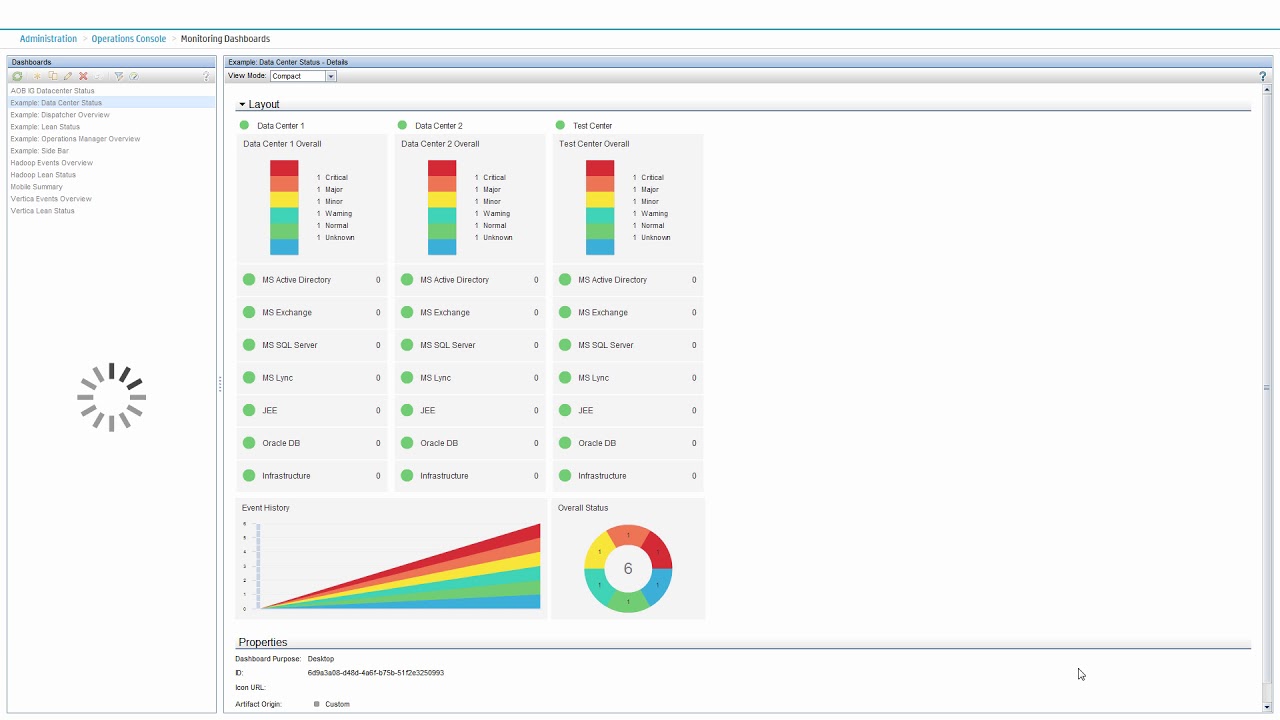Click MS Lync status in Data Center 1
Screen dimensions: 1280x720
coord(249,378)
